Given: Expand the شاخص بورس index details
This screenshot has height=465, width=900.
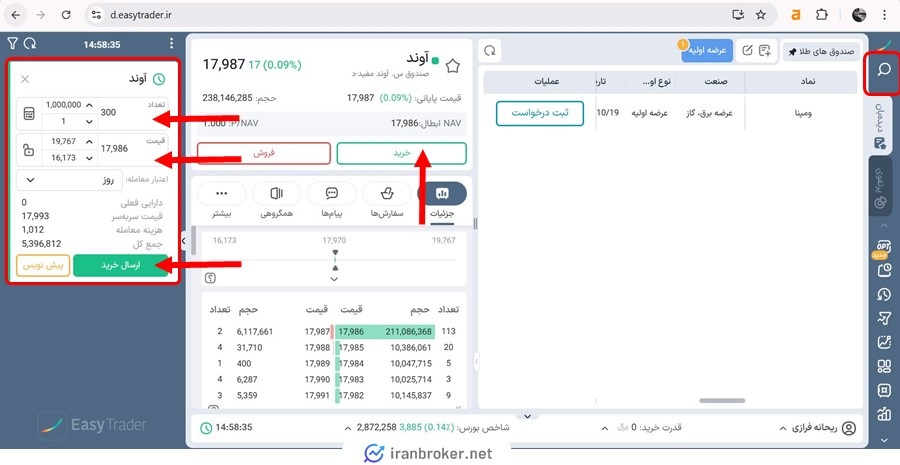Looking at the screenshot, I should tap(347, 428).
